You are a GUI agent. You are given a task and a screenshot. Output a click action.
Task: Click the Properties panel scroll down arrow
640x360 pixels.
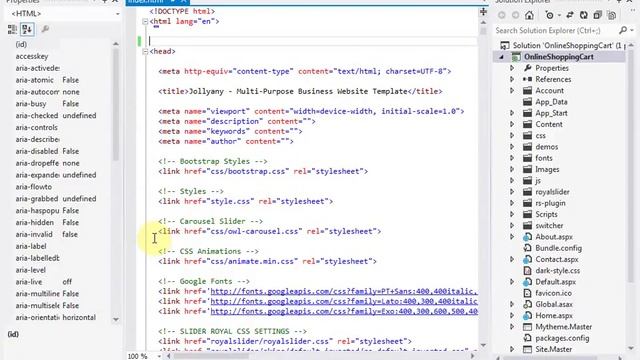point(116,319)
